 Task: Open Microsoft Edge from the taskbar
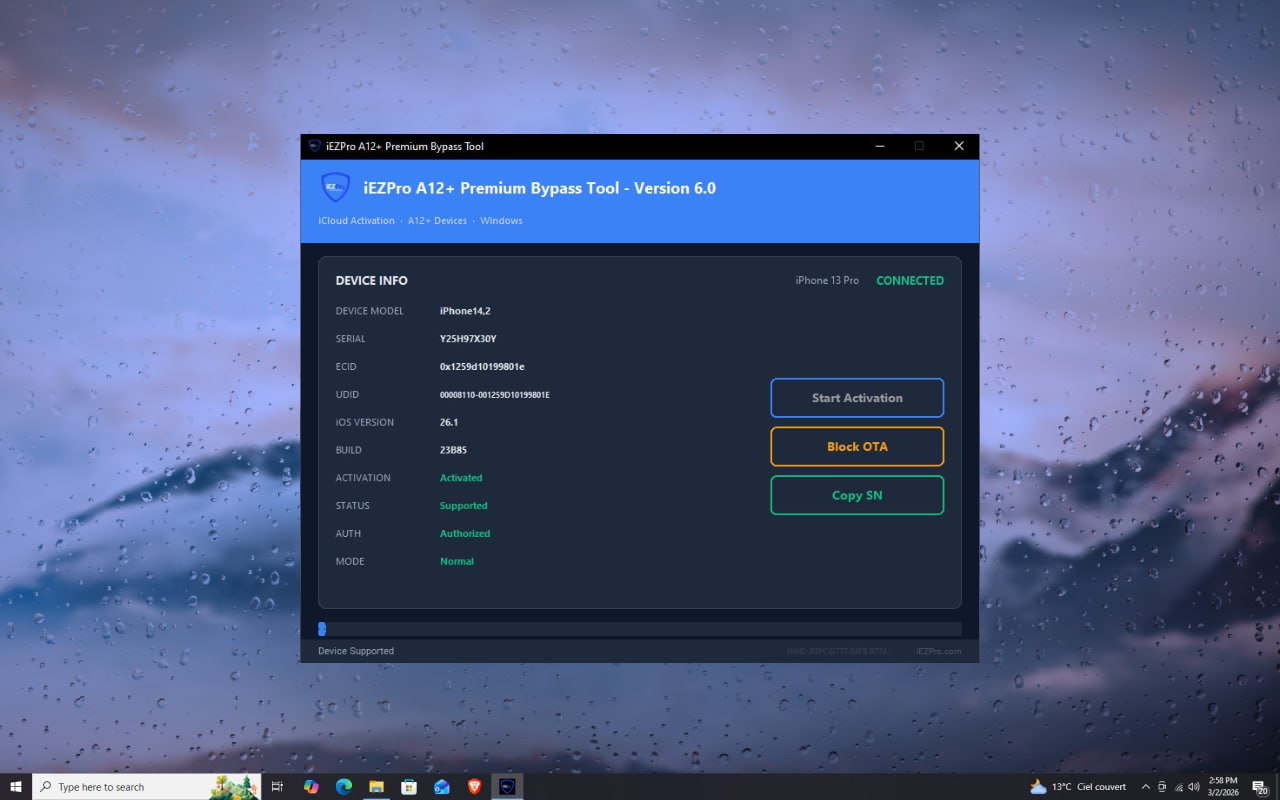click(343, 787)
